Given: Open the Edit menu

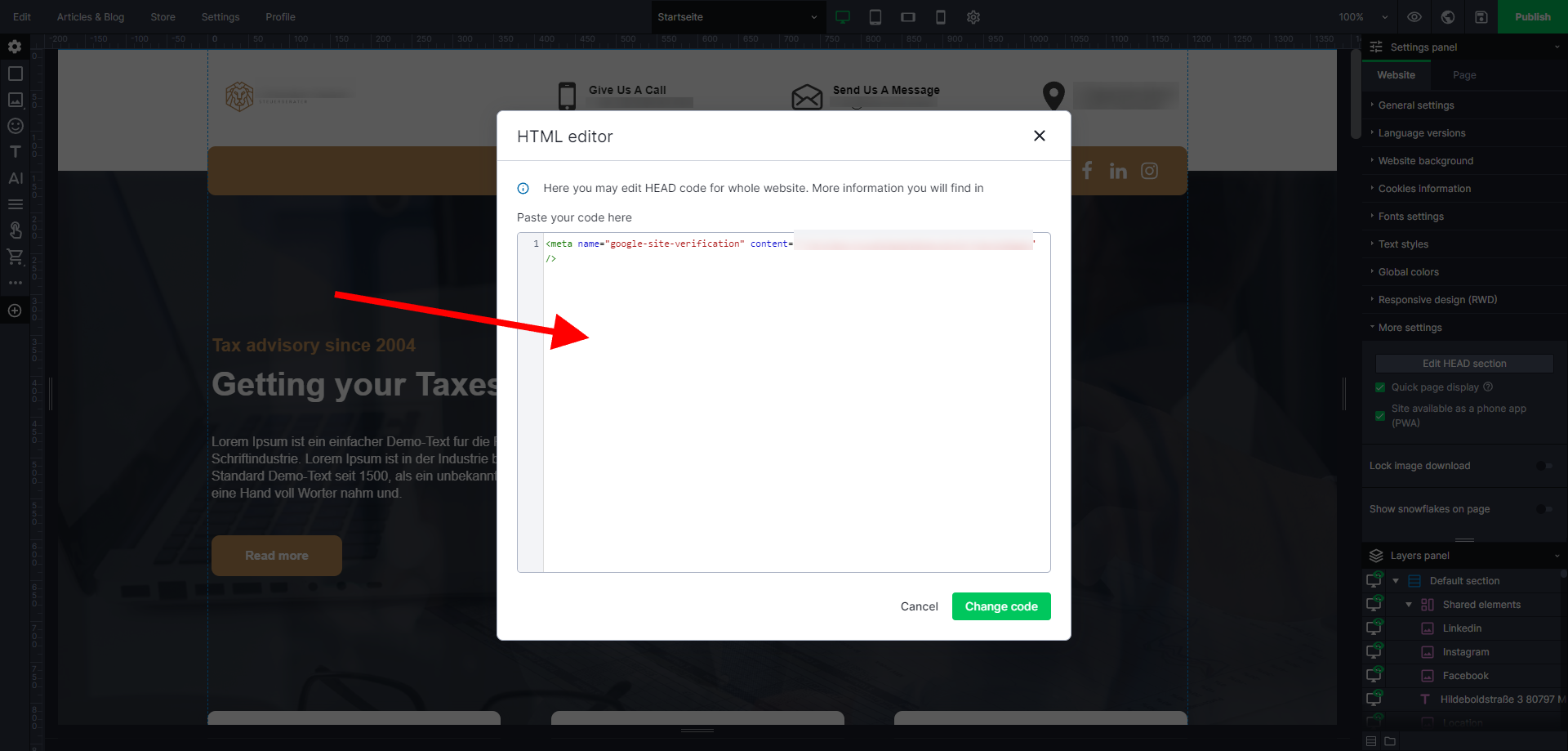Looking at the screenshot, I should click(x=22, y=17).
